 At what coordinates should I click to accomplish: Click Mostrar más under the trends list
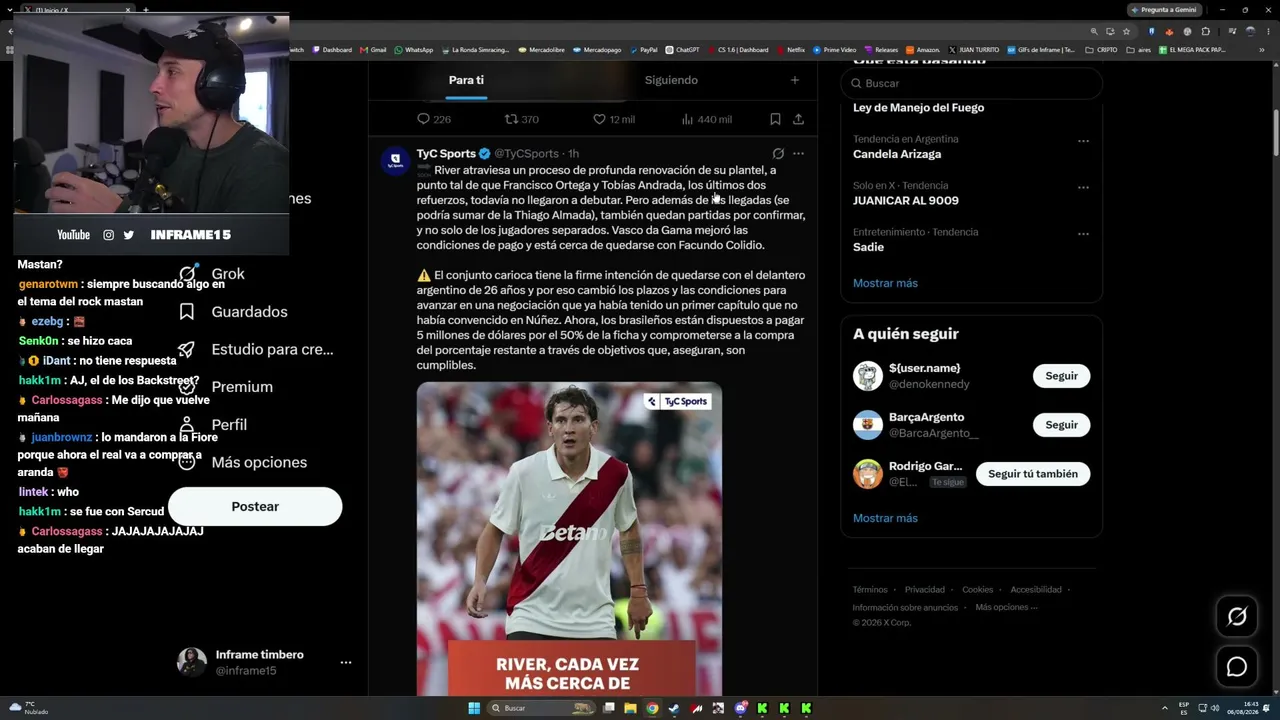885,283
